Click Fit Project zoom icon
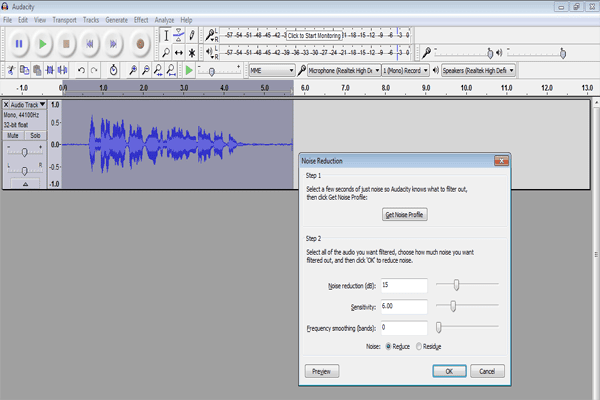This screenshot has height=400, width=600. pyautogui.click(x=171, y=70)
